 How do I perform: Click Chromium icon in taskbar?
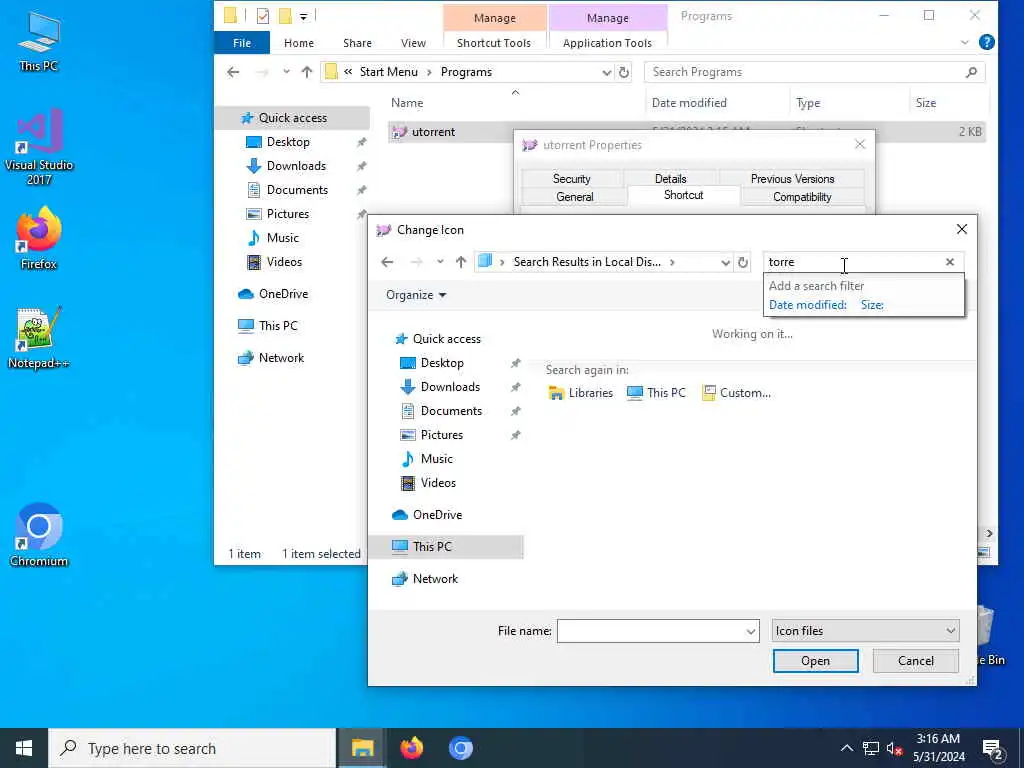click(x=460, y=748)
